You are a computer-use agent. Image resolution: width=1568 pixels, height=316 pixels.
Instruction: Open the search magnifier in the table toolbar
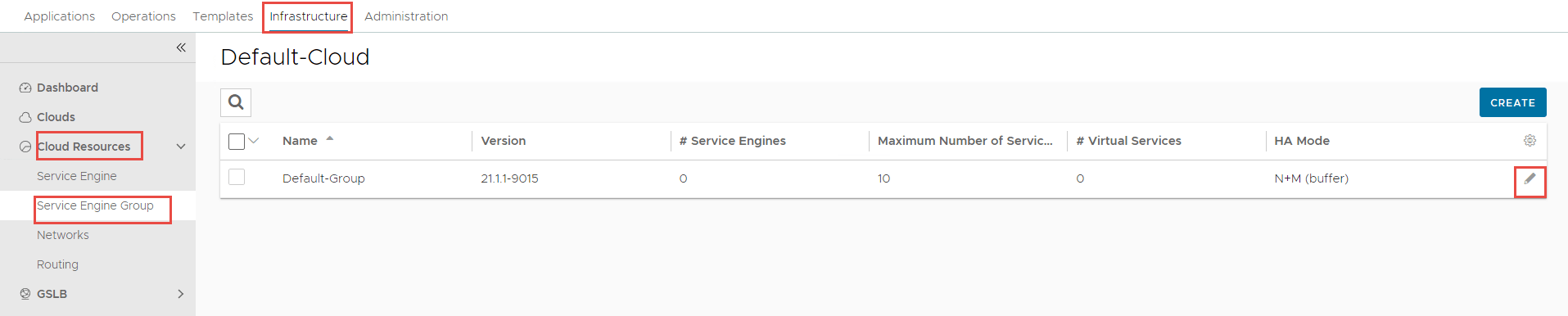point(236,102)
